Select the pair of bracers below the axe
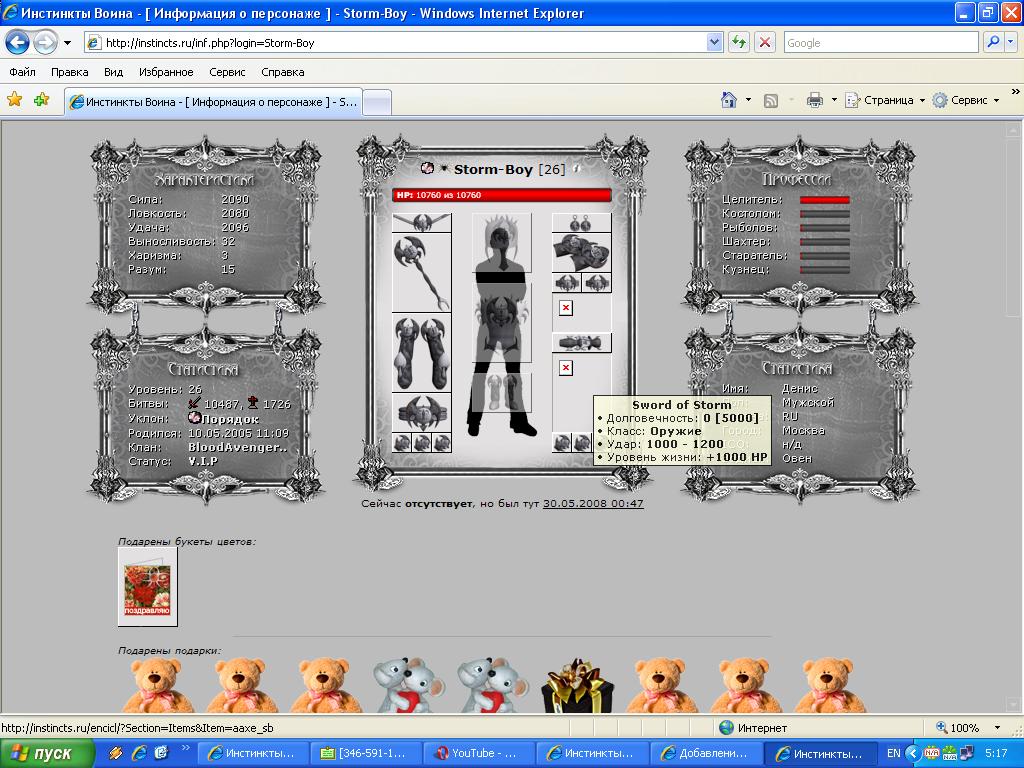 click(x=421, y=353)
